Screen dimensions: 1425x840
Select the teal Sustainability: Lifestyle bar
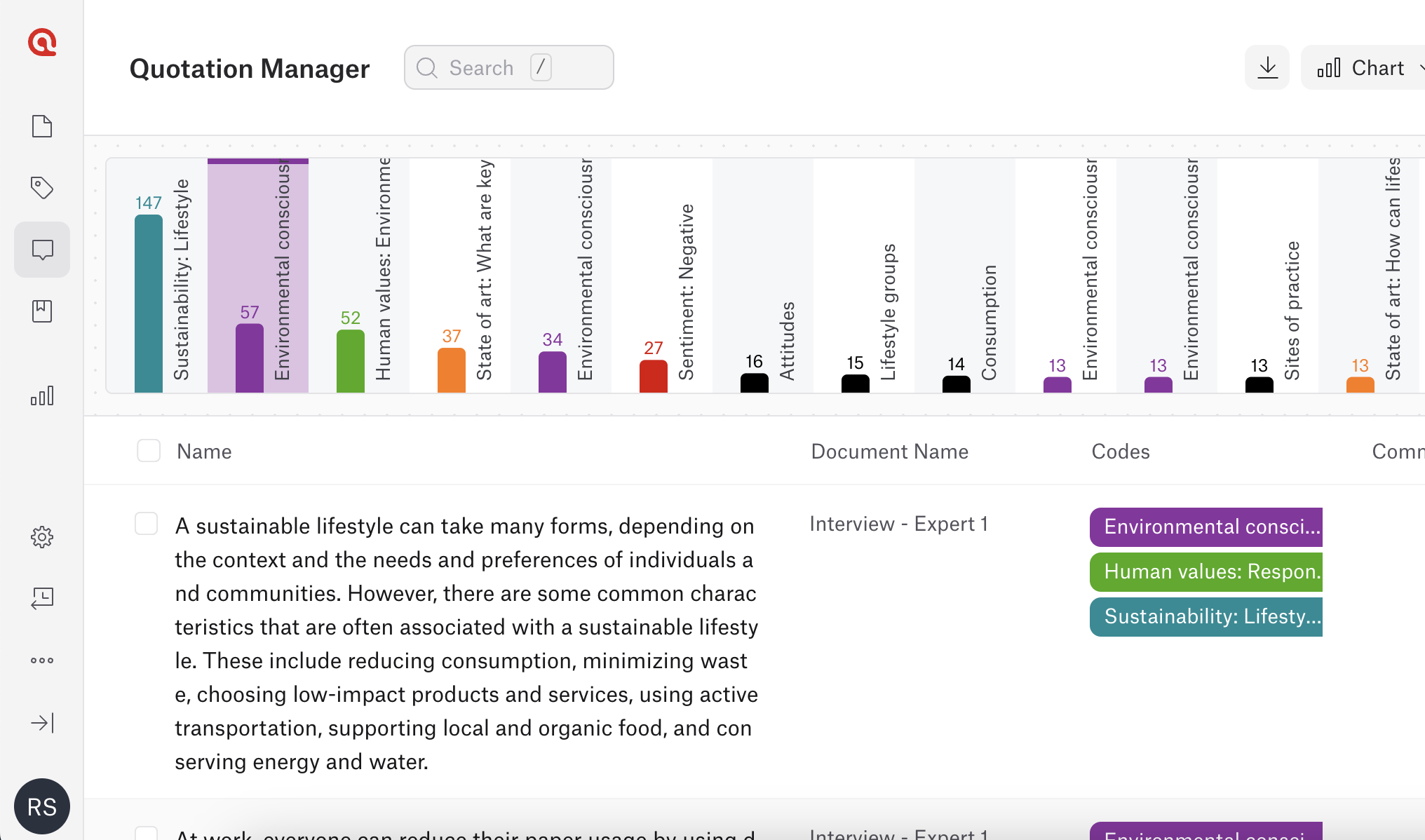(149, 303)
